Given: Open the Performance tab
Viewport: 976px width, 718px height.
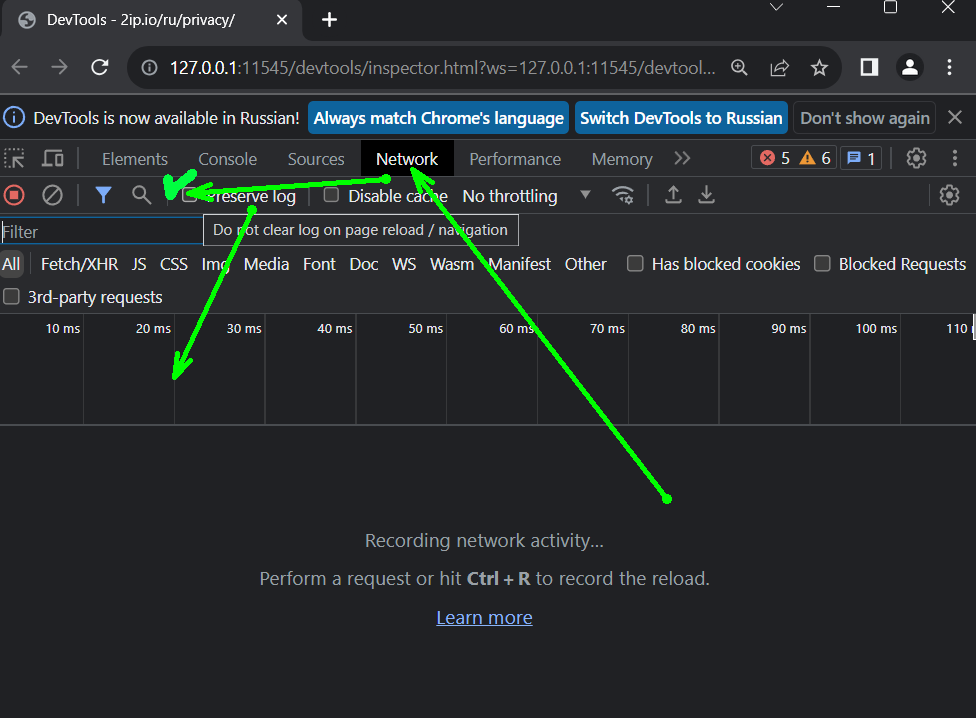Looking at the screenshot, I should click(515, 159).
